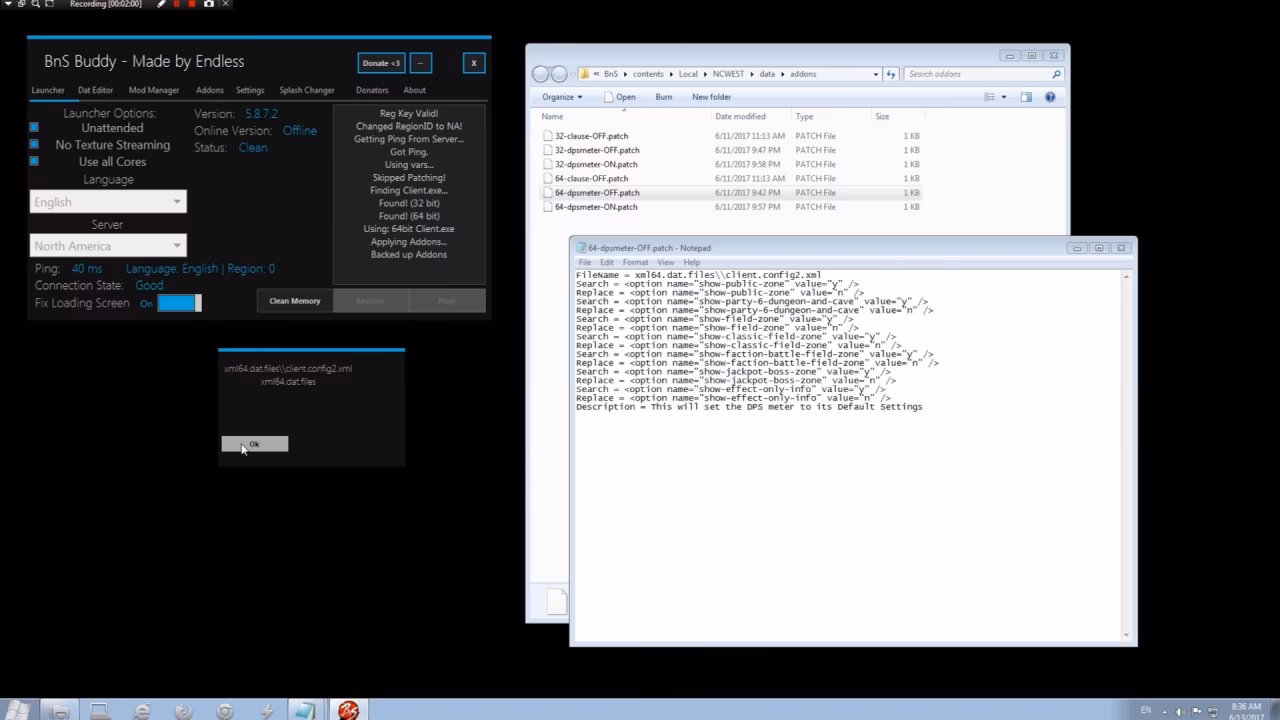Open the Windows Start menu
Viewport: 1280px width, 720px height.
pos(19,710)
